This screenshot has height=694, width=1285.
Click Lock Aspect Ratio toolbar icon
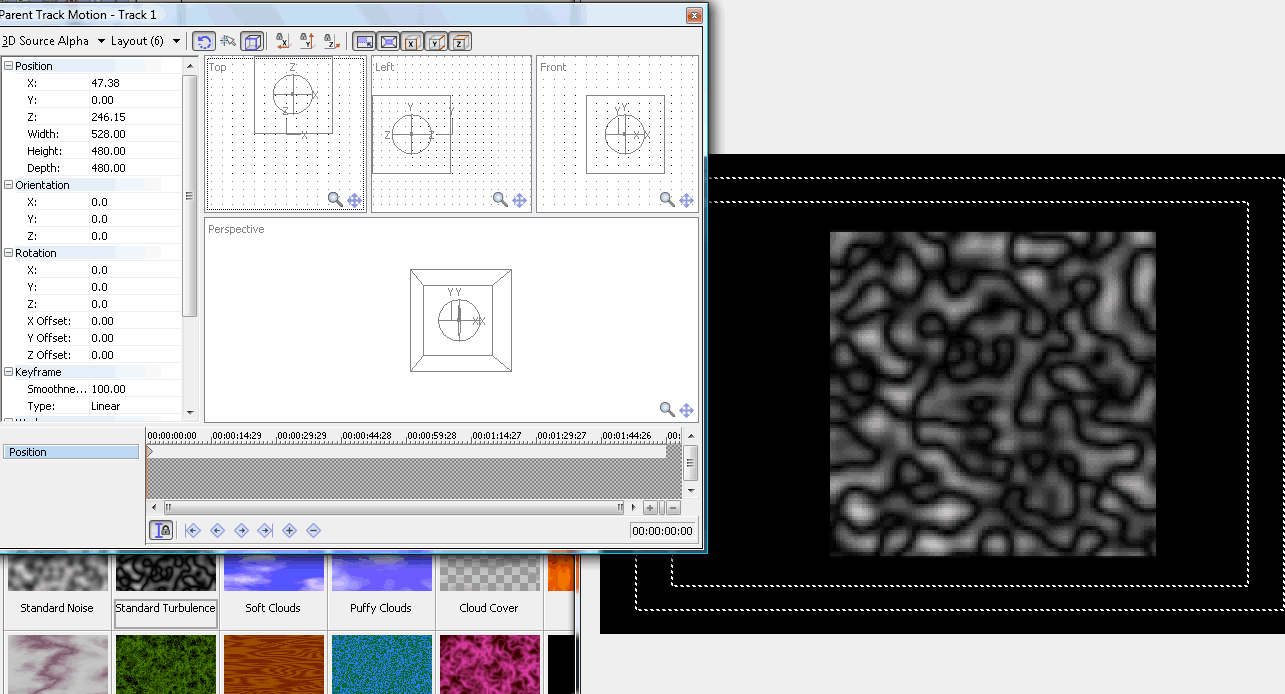pyautogui.click(x=364, y=41)
